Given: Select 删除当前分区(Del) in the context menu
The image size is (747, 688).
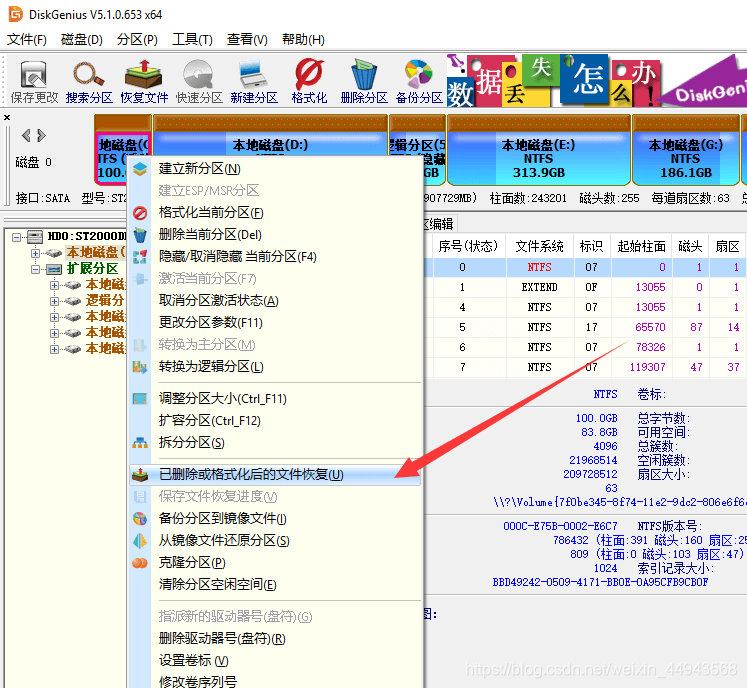Looking at the screenshot, I should click(275, 234).
